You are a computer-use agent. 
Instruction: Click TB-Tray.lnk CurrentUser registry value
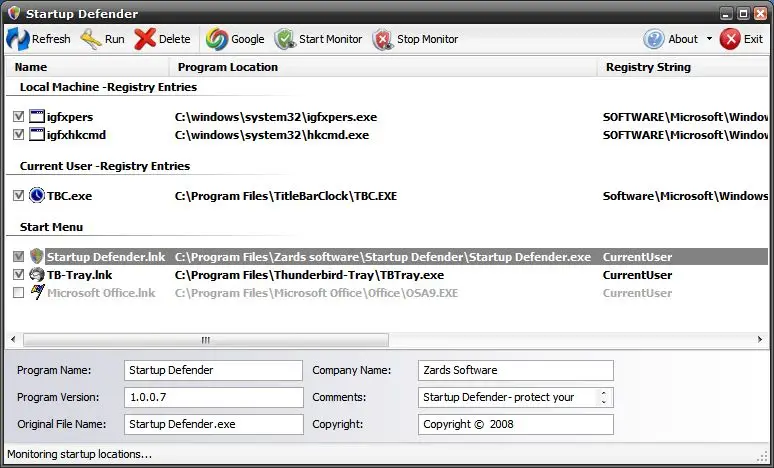[637, 275]
